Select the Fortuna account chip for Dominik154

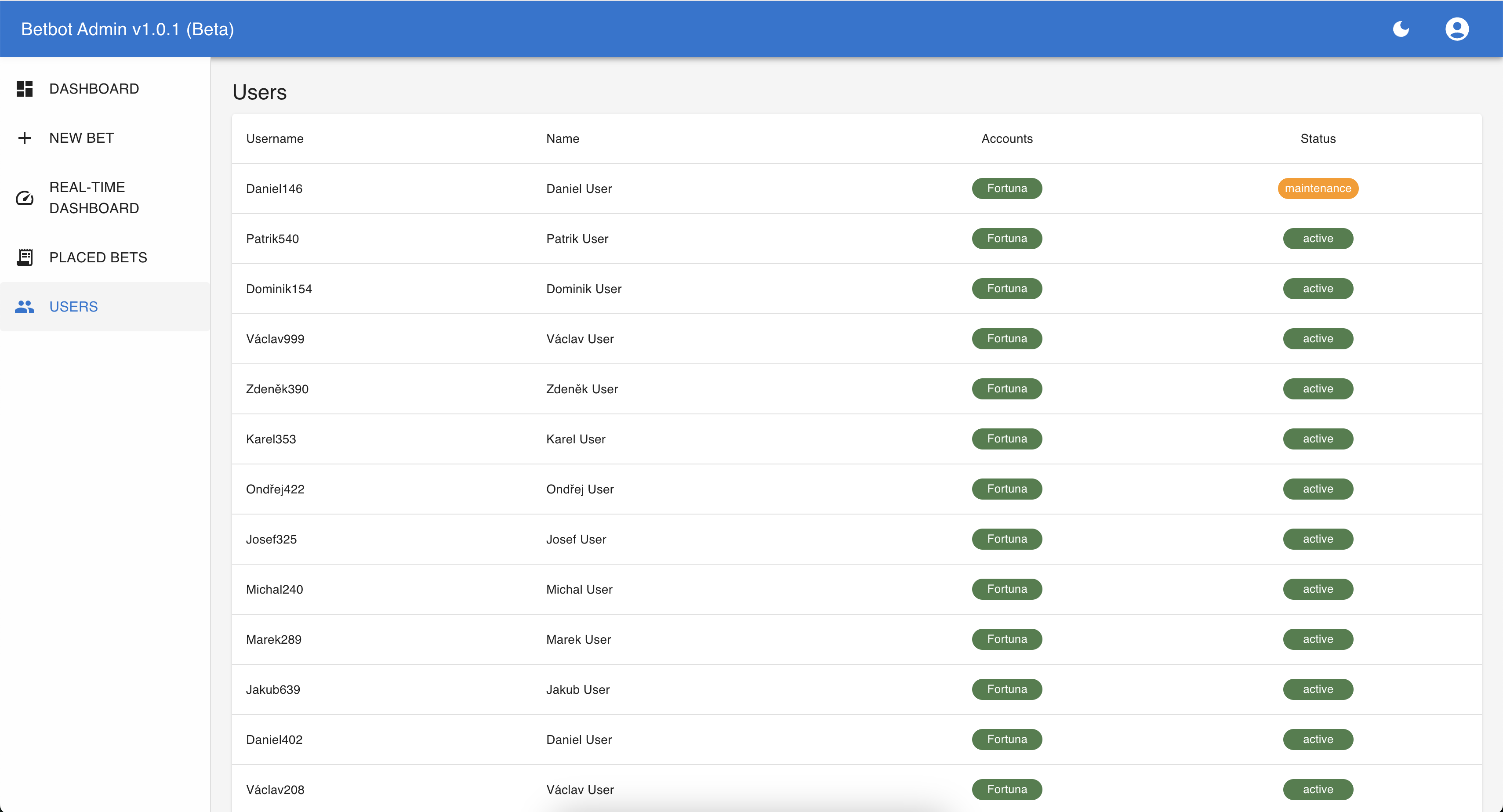[1007, 288]
